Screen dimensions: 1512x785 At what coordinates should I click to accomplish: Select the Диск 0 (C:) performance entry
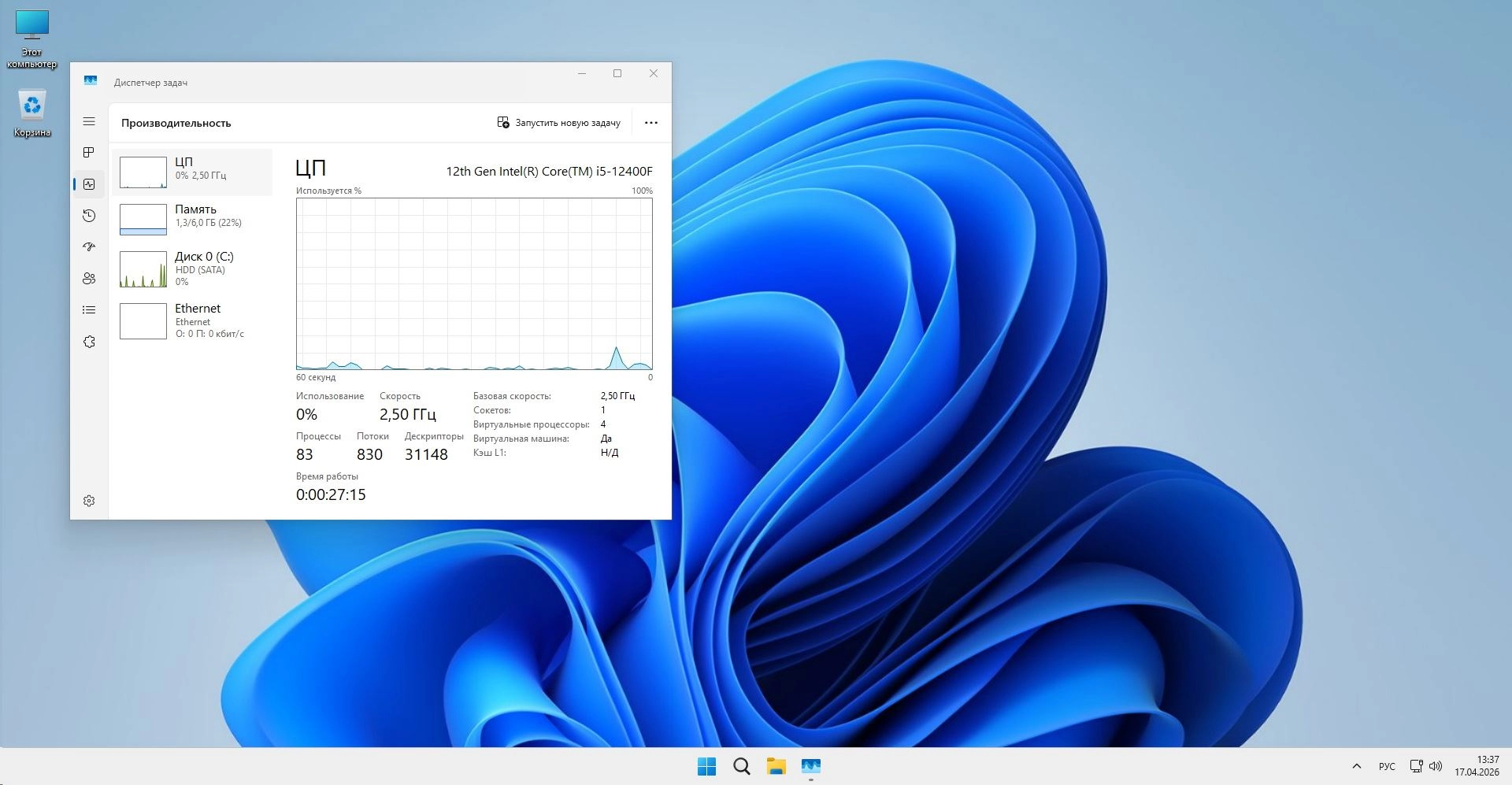pos(192,268)
